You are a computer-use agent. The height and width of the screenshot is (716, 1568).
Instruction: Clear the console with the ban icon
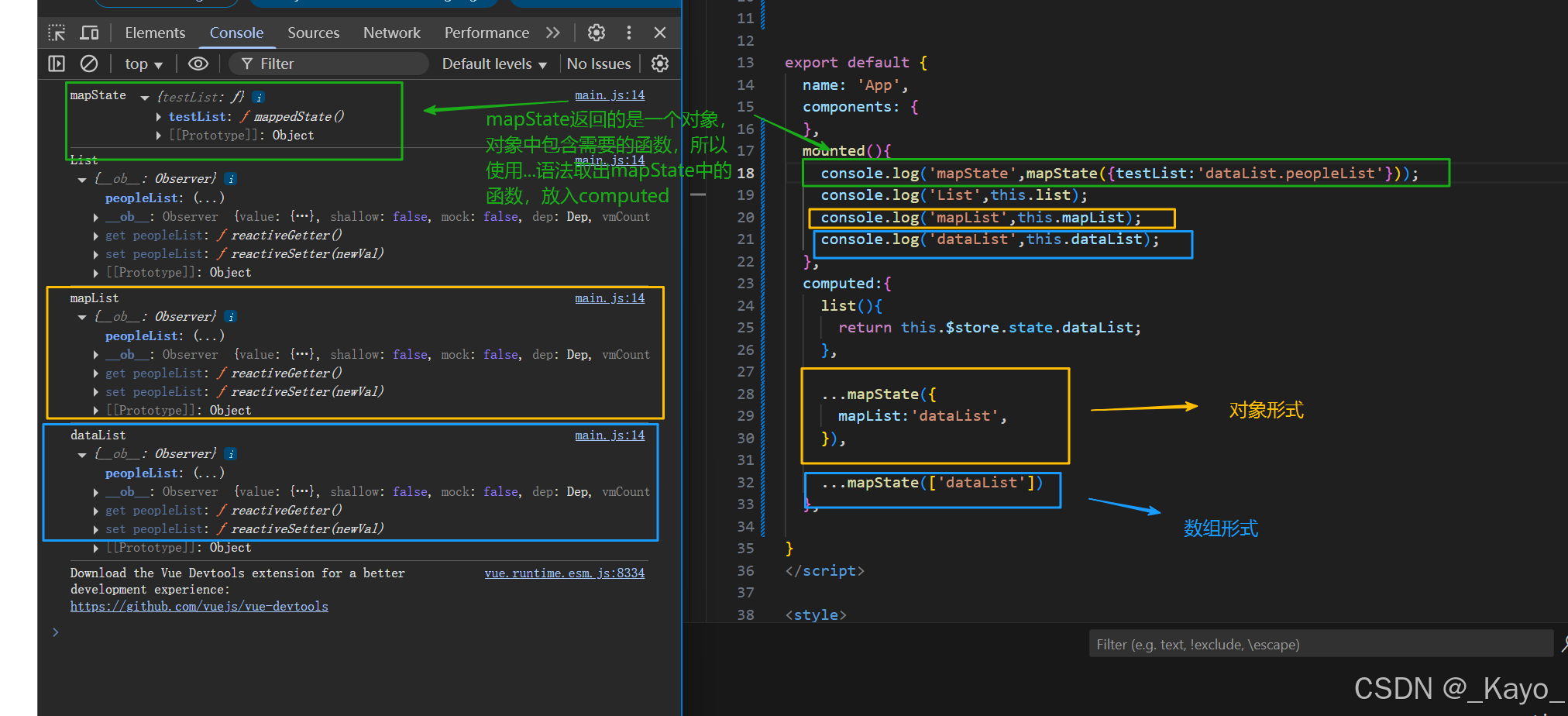(x=89, y=64)
